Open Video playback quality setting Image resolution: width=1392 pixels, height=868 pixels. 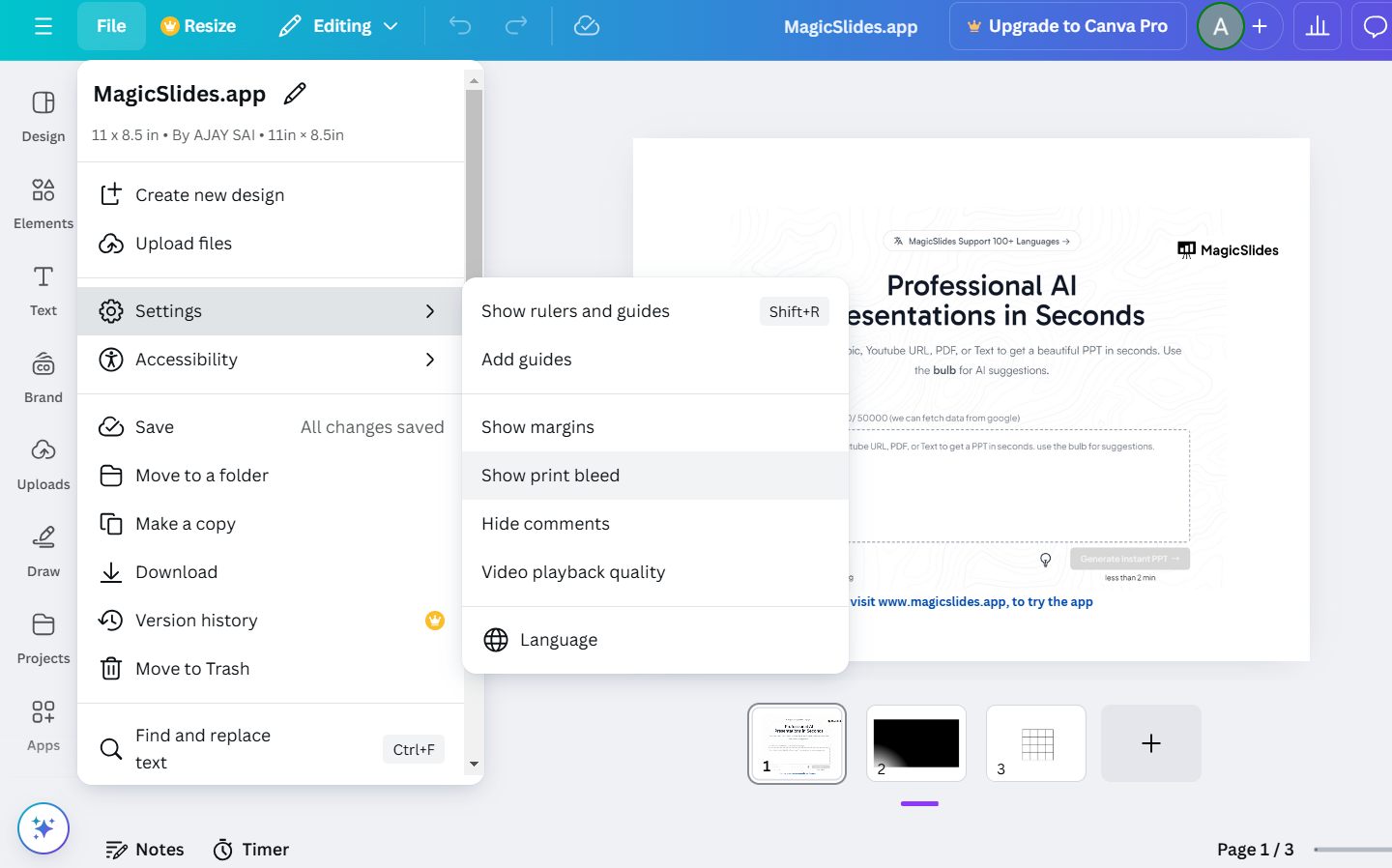click(655, 572)
